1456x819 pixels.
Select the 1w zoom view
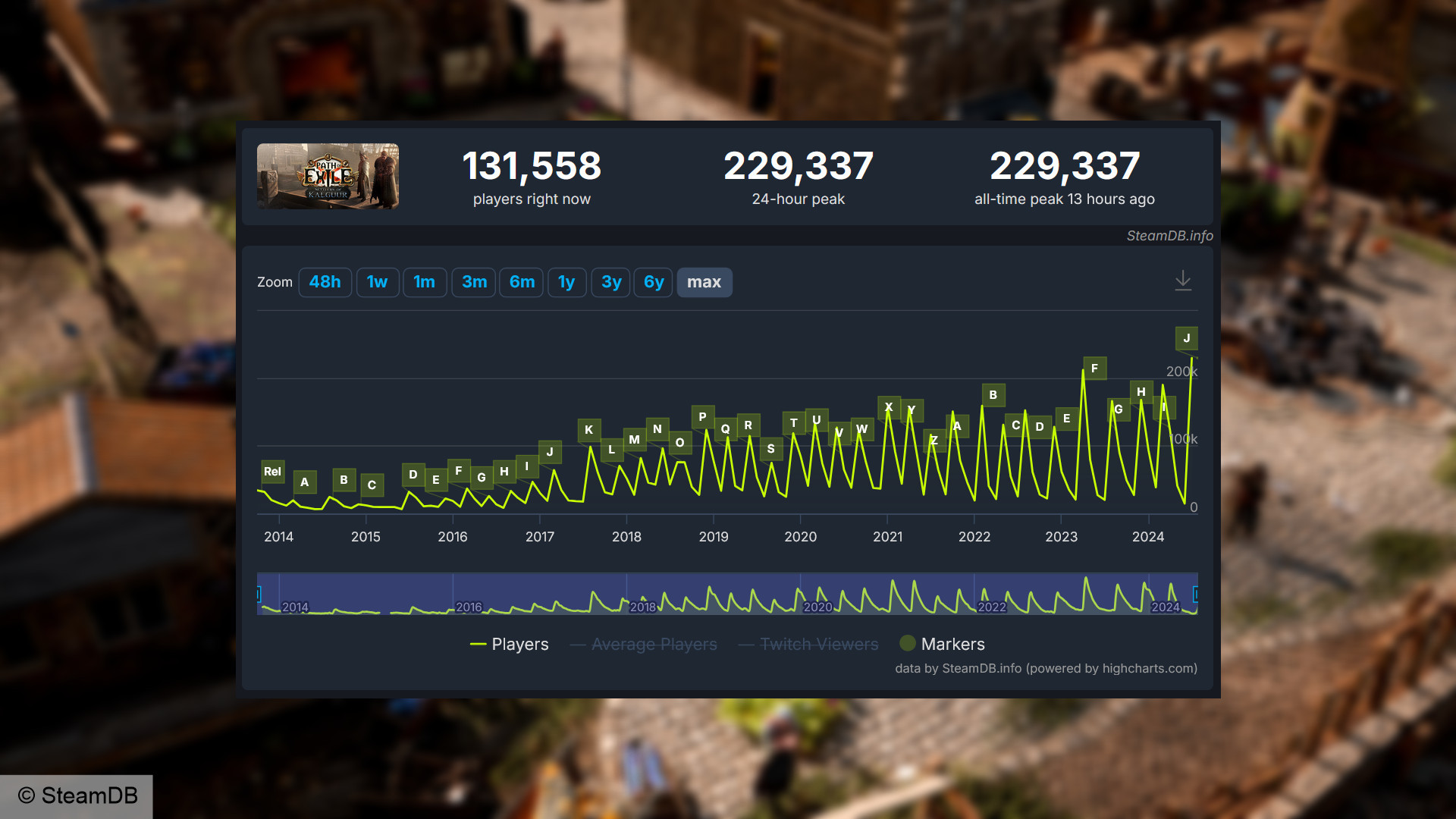(x=377, y=282)
